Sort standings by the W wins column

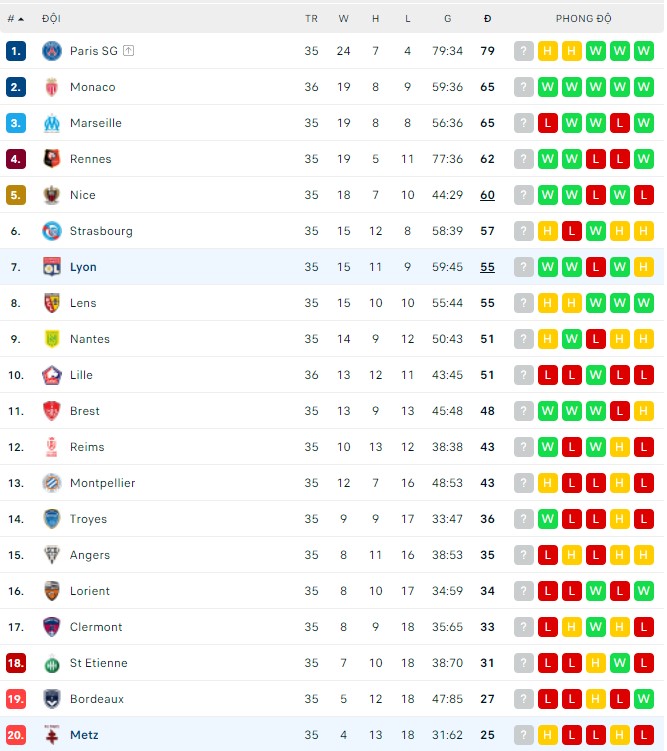344,19
